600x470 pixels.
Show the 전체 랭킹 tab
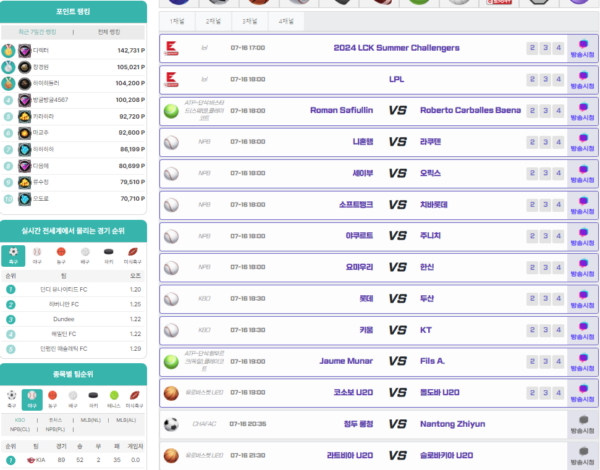point(109,32)
